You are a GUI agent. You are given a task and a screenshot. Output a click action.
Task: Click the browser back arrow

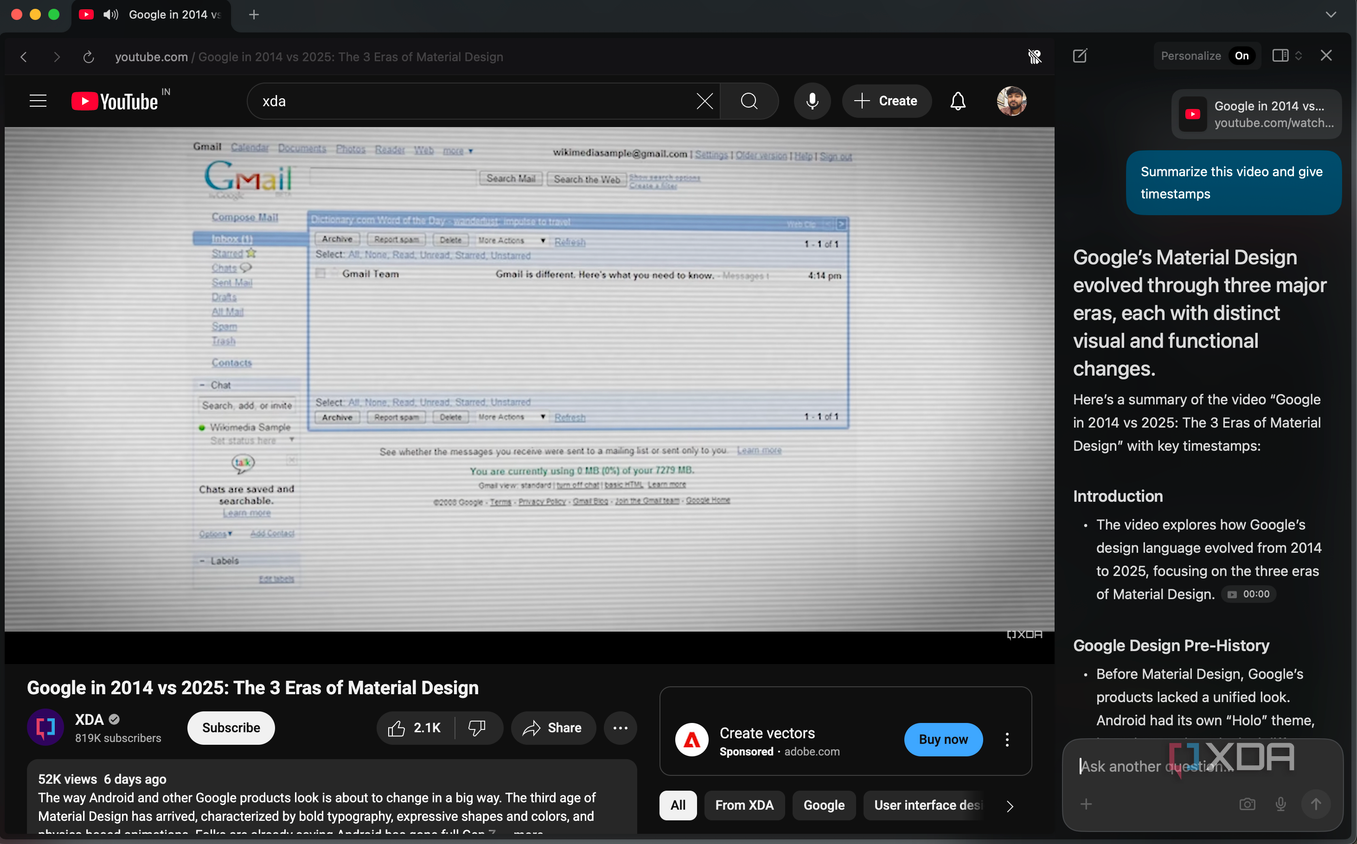click(x=24, y=57)
